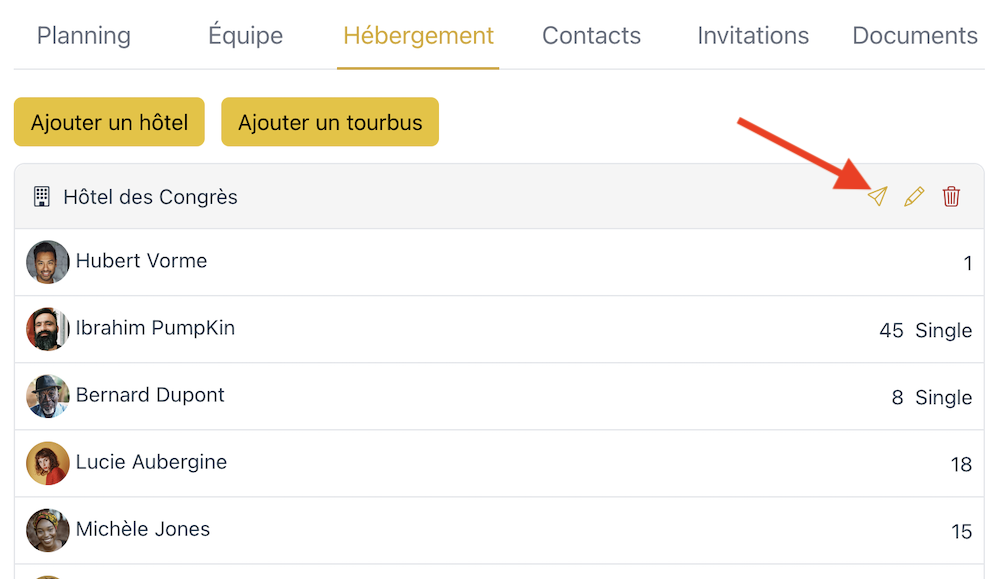Switch to the Planning tab
Image resolution: width=1000 pixels, height=579 pixels.
click(x=84, y=35)
